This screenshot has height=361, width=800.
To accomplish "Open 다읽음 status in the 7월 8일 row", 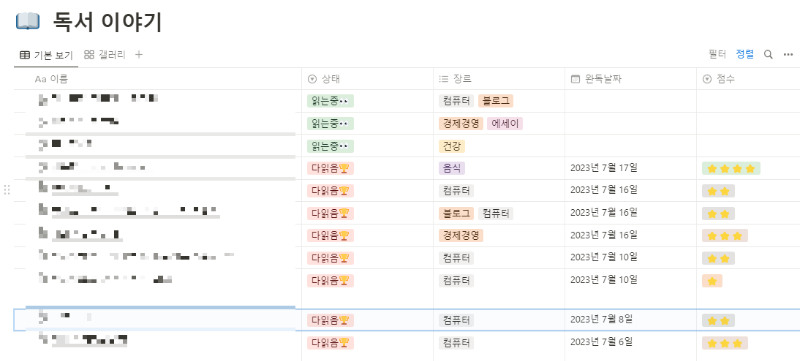I will (x=330, y=320).
